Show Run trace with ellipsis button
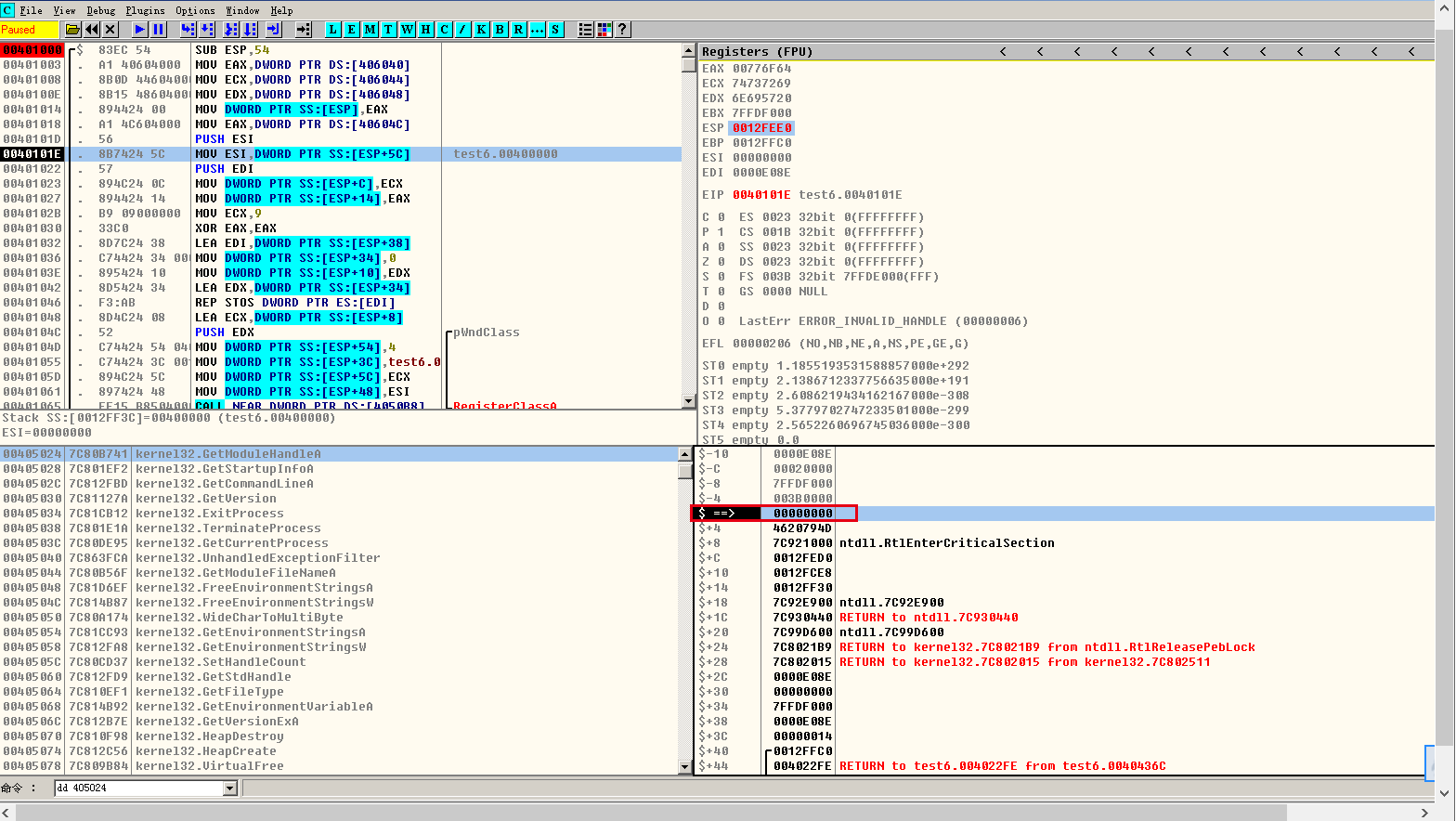 coord(538,30)
